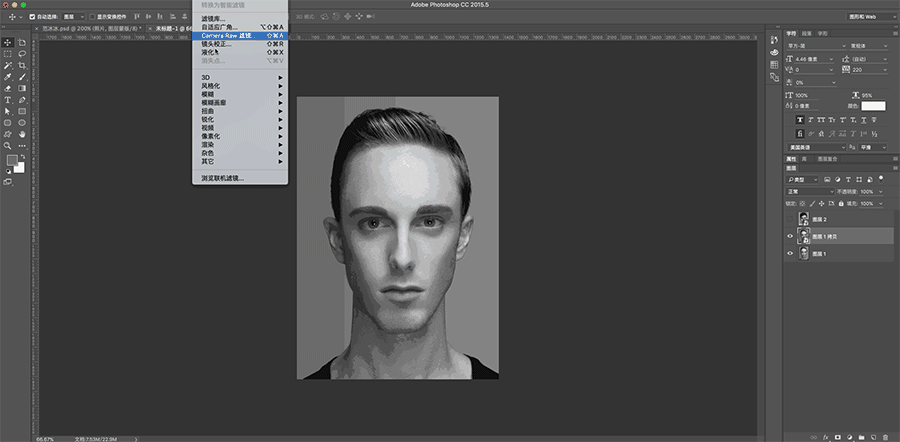Open Lens Correction (镜头校正) item
This screenshot has height=442, width=900.
(x=240, y=44)
